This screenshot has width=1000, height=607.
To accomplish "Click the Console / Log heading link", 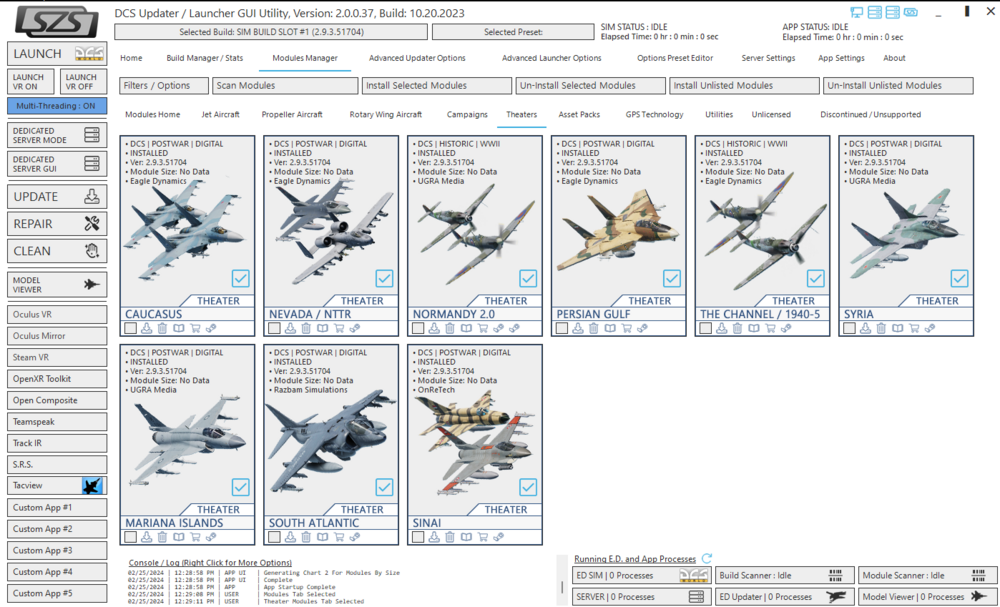I will (210, 563).
